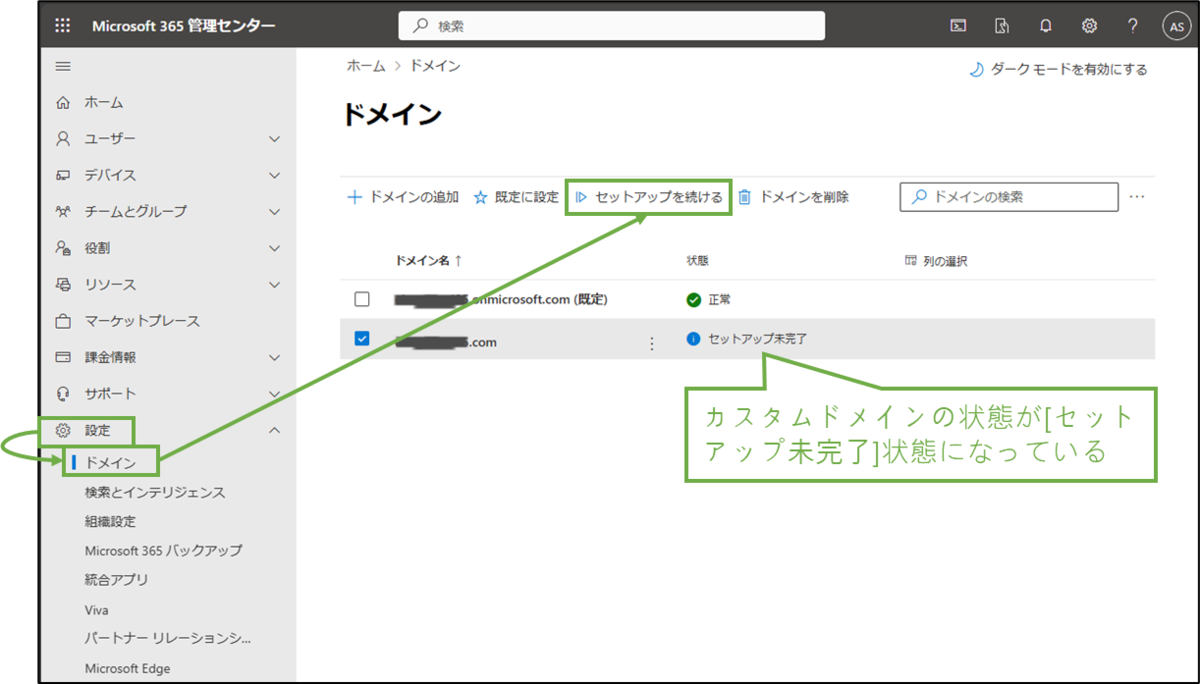
Task: Tick the checkbox for onmicrosoft.com domain
Action: 362,299
